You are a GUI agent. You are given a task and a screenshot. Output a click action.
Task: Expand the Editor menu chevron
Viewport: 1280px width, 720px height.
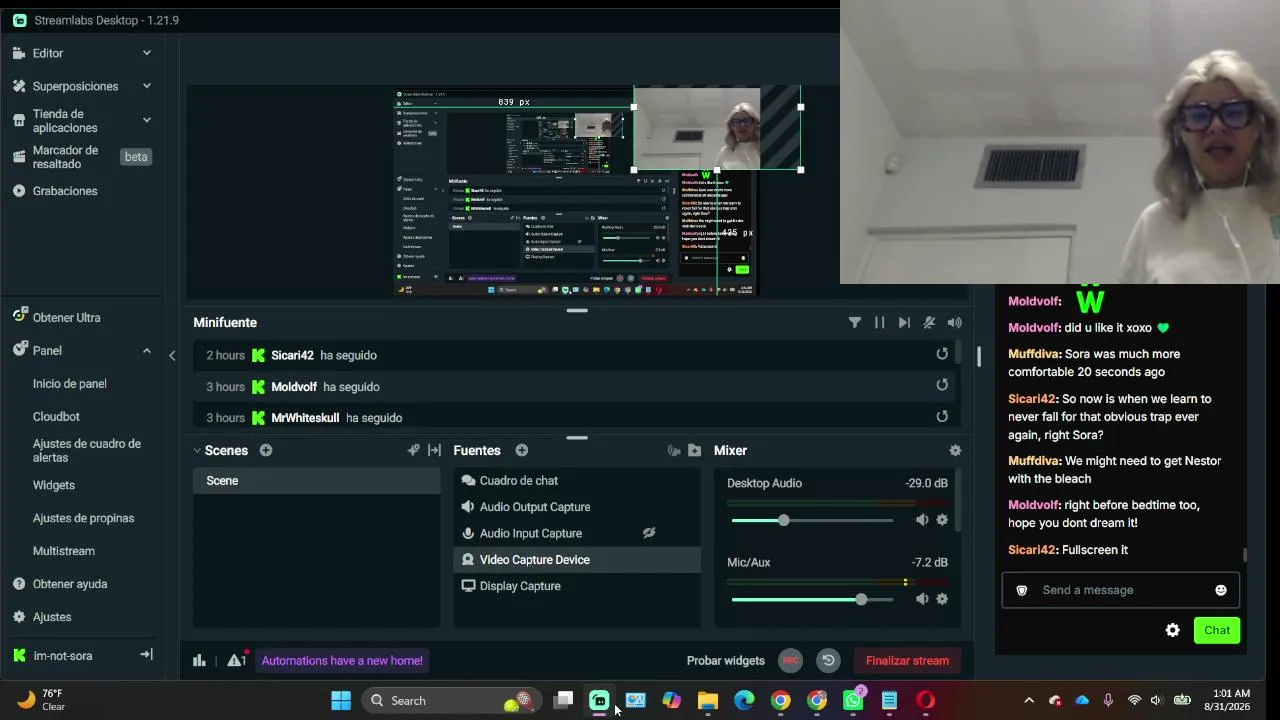[x=147, y=53]
